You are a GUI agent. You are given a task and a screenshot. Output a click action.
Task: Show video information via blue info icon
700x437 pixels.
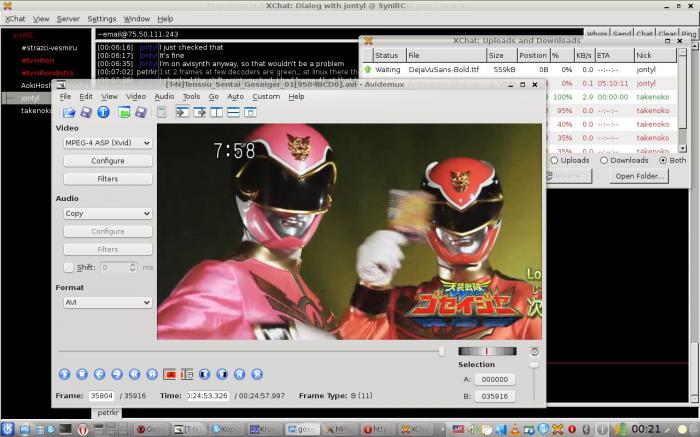(103, 112)
